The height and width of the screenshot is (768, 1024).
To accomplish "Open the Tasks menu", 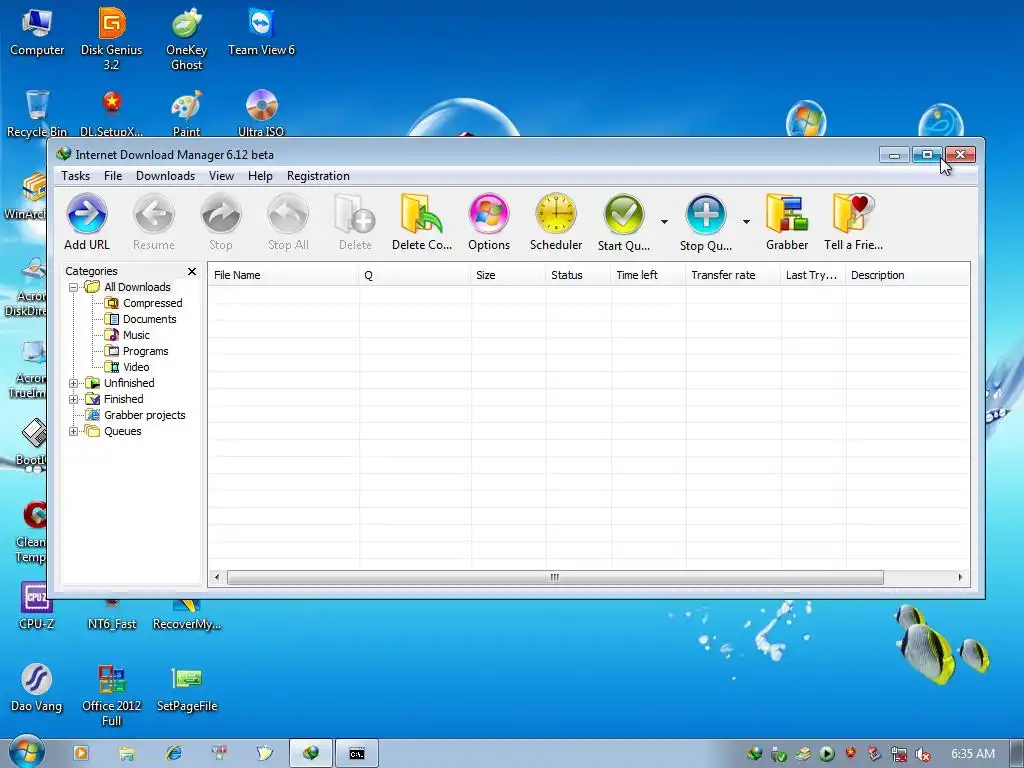I will click(x=75, y=176).
